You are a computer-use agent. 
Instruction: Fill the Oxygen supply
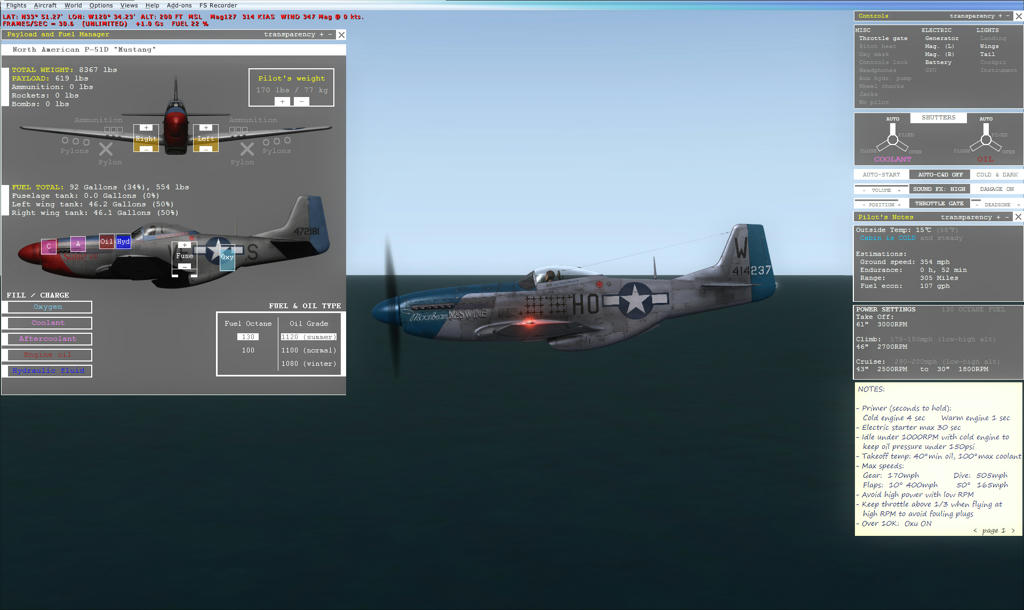[x=48, y=307]
